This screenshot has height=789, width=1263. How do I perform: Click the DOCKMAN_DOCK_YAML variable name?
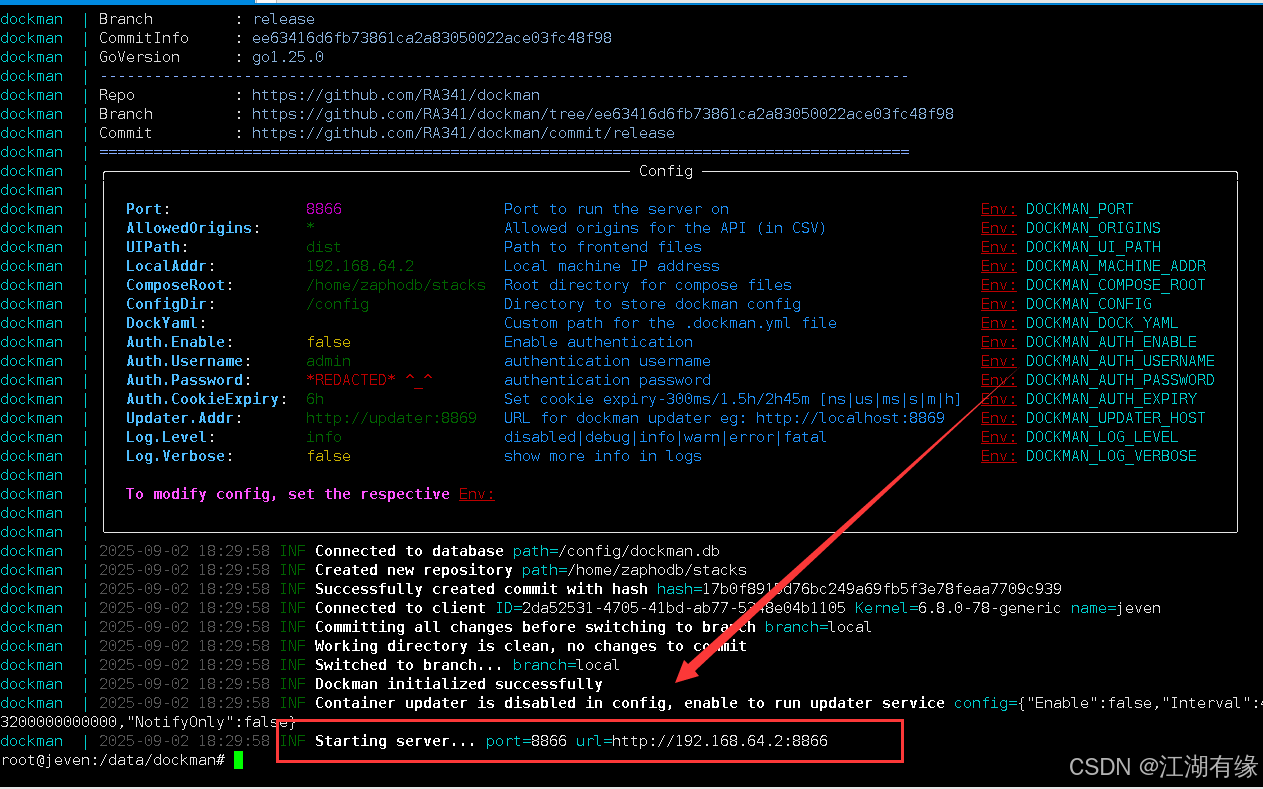point(1102,323)
